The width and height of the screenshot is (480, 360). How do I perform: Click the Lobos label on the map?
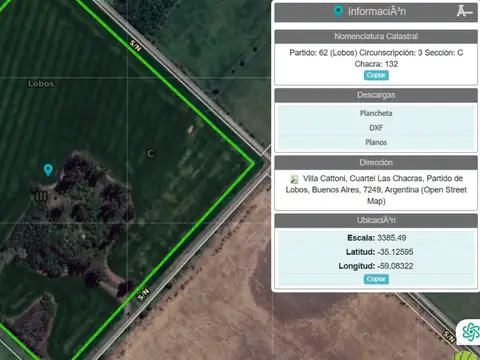(41, 83)
